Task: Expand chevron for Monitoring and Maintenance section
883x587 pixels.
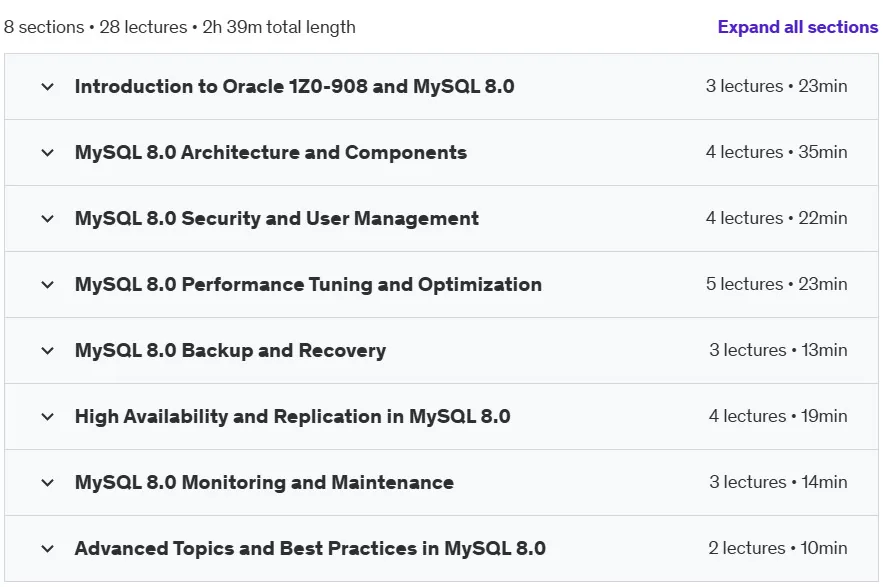Action: pyautogui.click(x=48, y=483)
